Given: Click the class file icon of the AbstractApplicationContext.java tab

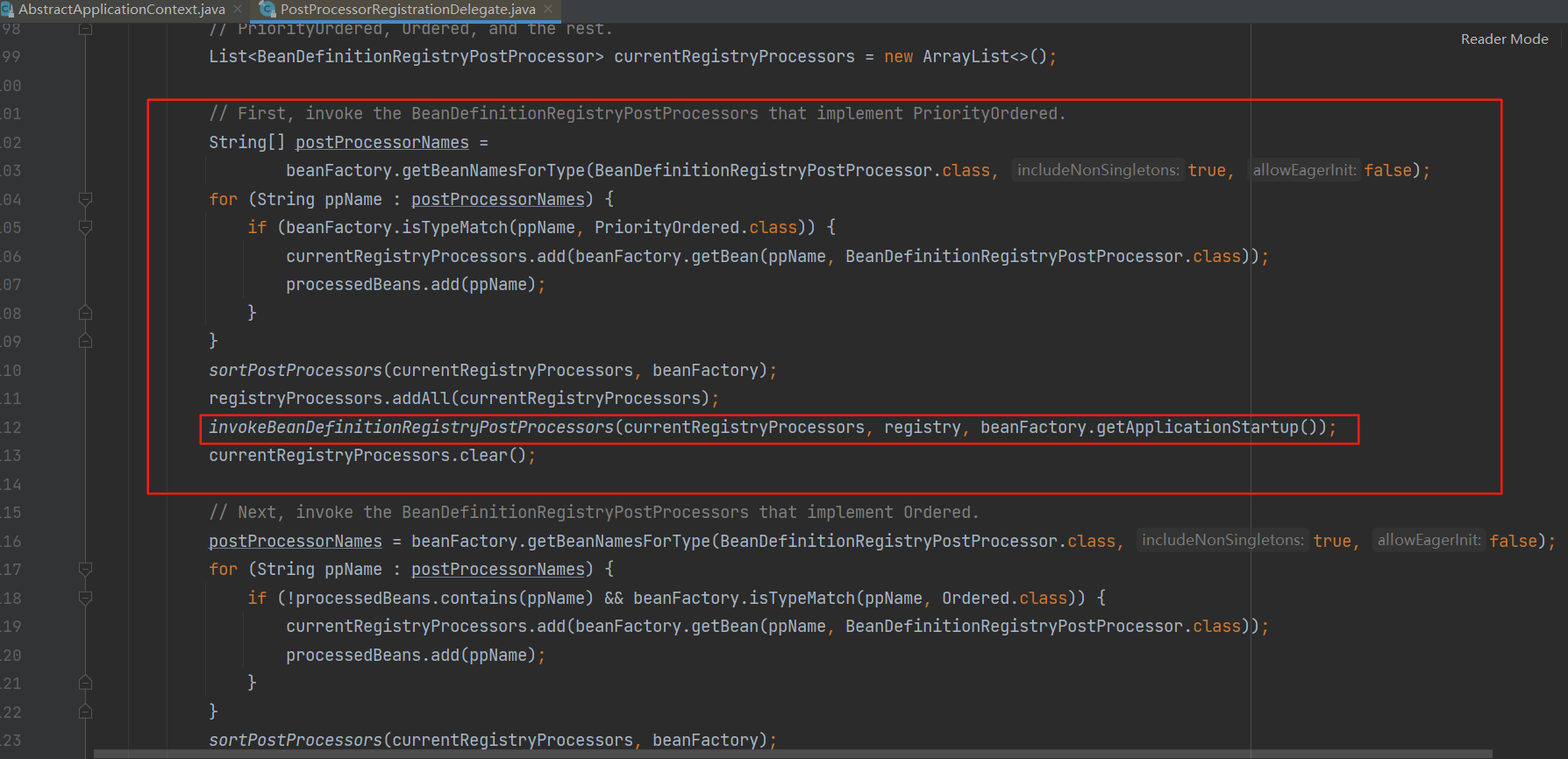Looking at the screenshot, I should point(7,10).
